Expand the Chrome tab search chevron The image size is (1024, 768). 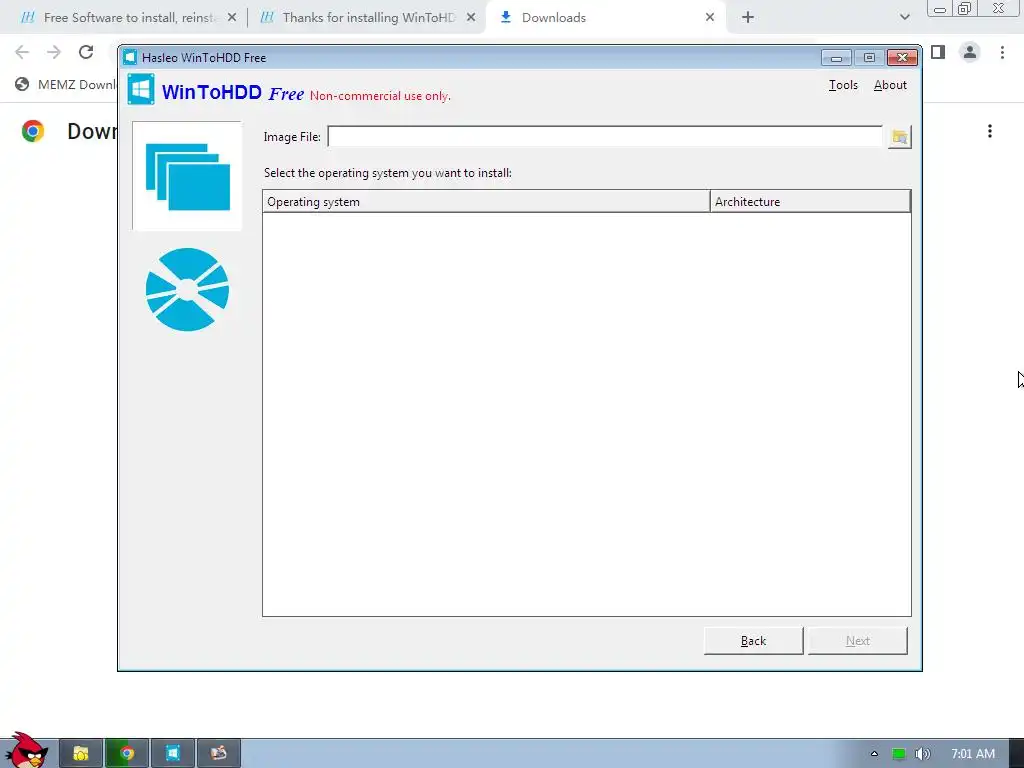(904, 18)
